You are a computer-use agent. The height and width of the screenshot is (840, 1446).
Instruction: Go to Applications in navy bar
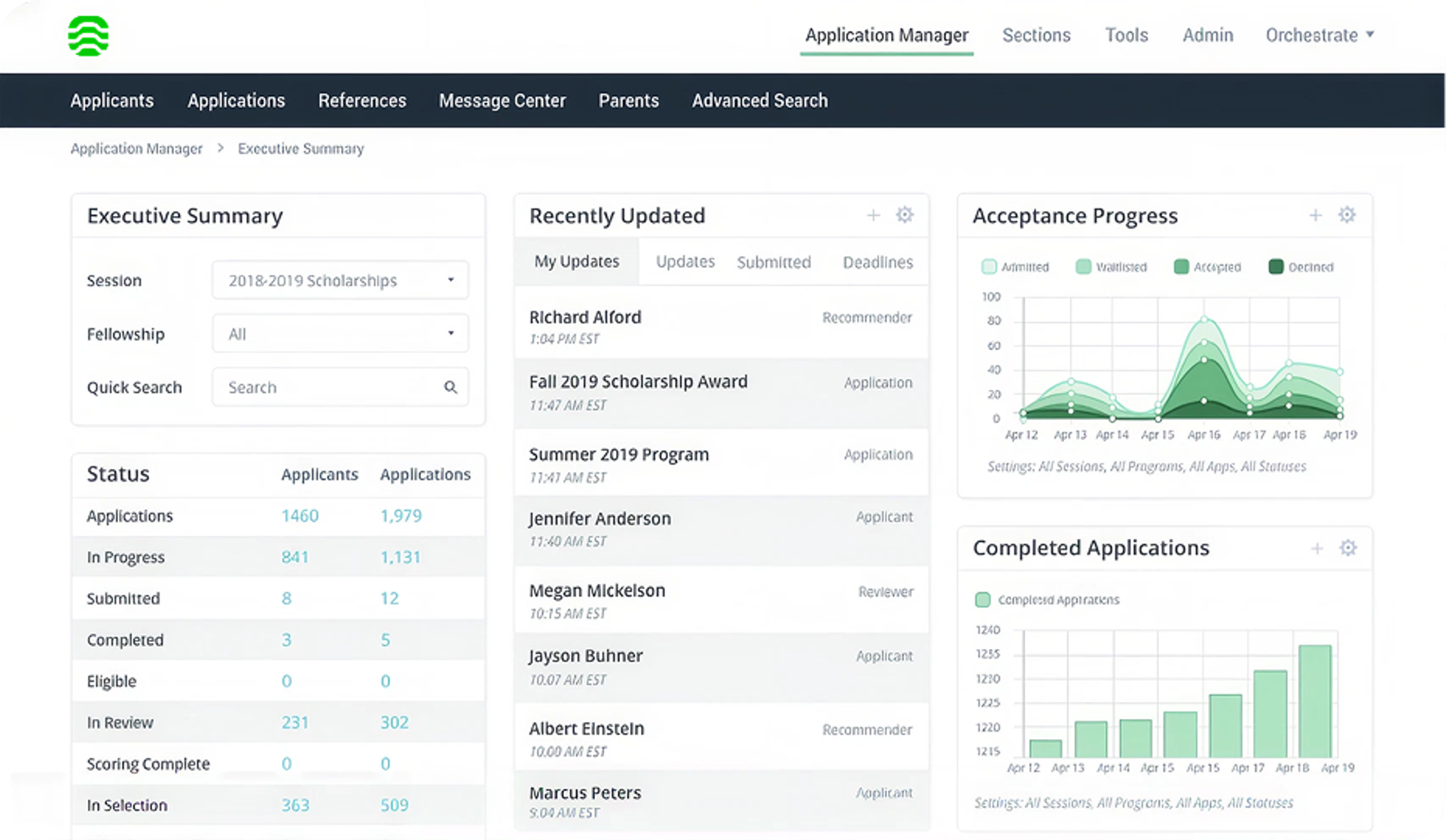pyautogui.click(x=236, y=101)
